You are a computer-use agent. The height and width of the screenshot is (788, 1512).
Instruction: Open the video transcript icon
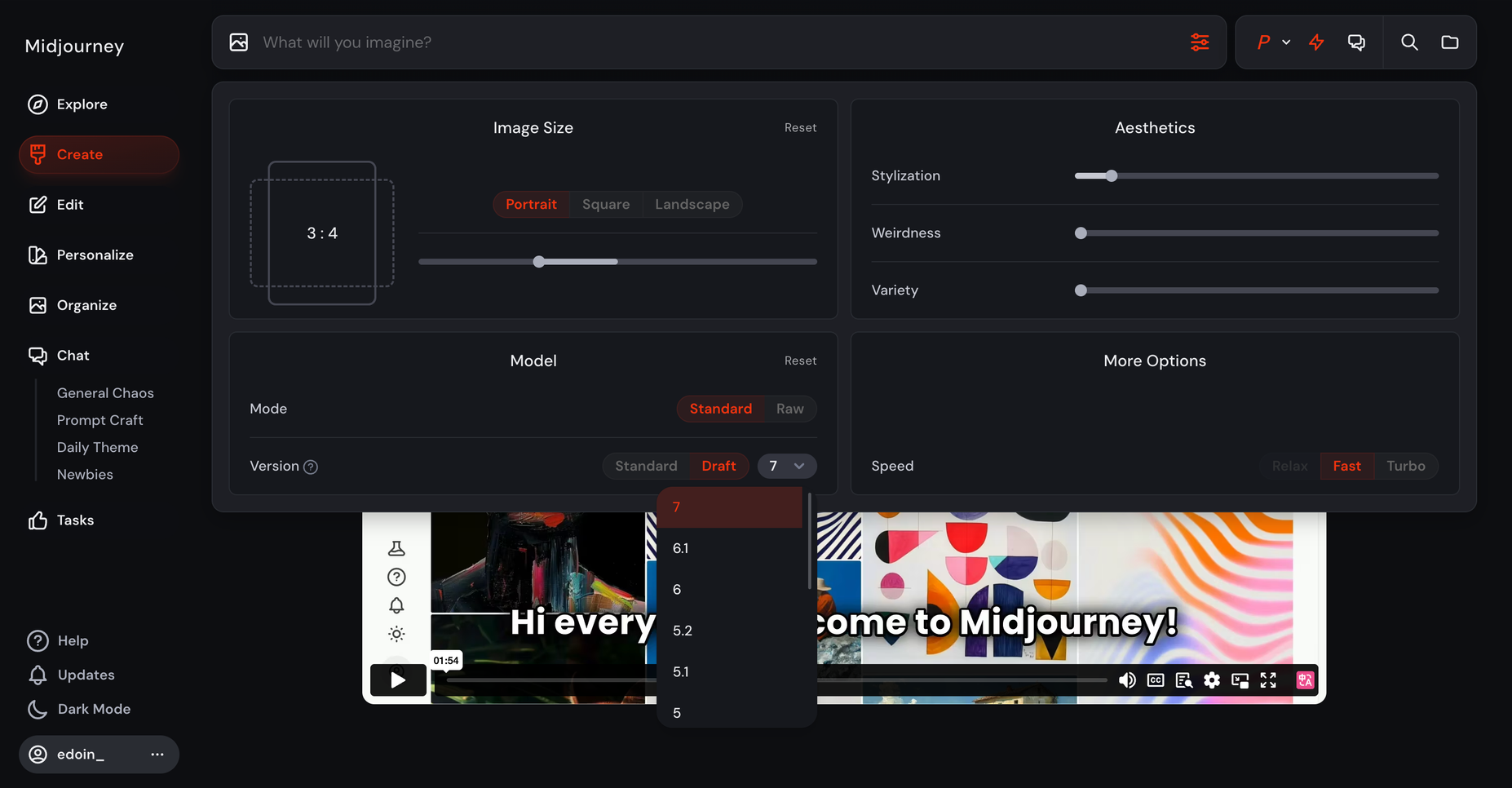(x=1183, y=680)
